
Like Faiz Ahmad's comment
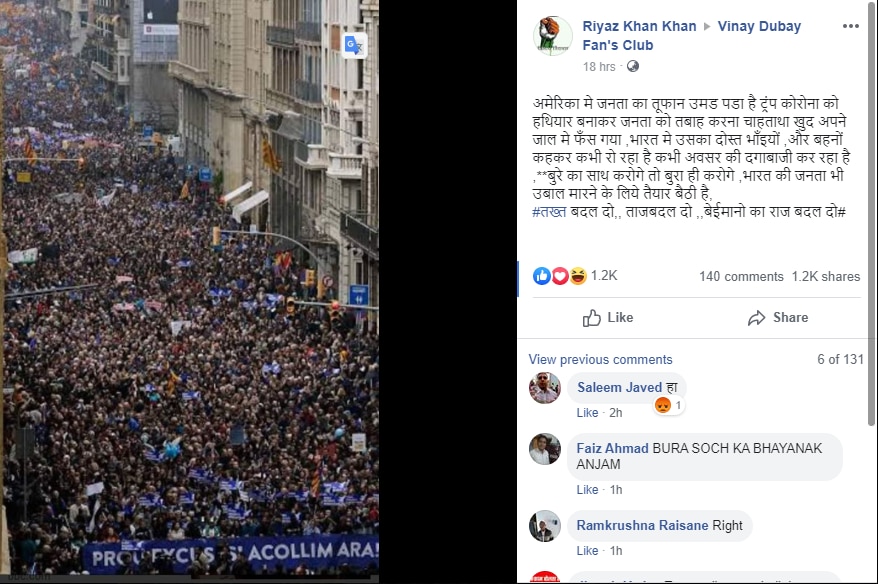coord(587,490)
